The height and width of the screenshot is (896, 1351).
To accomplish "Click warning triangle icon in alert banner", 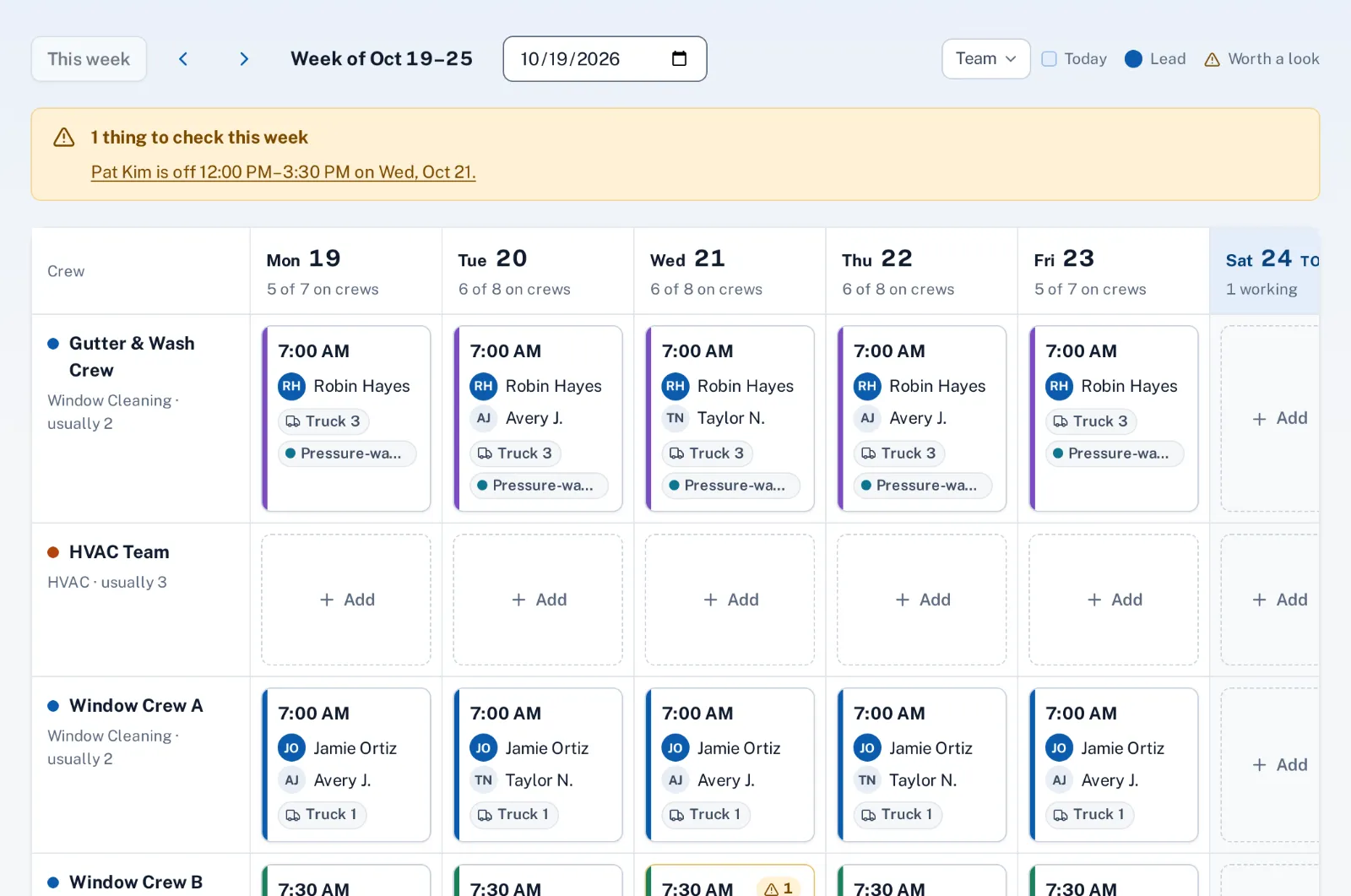I will pyautogui.click(x=64, y=137).
